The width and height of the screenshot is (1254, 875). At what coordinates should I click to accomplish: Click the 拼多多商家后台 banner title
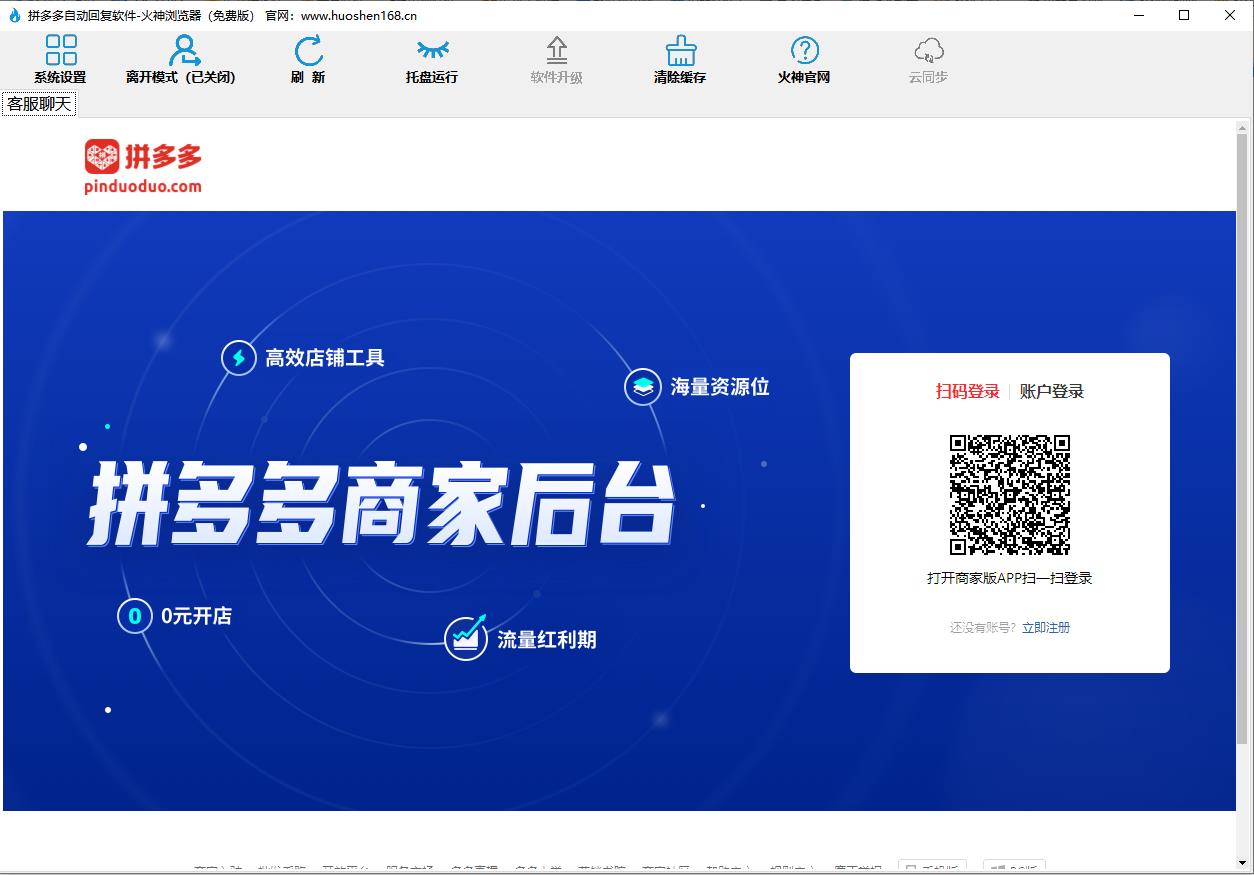point(381,505)
